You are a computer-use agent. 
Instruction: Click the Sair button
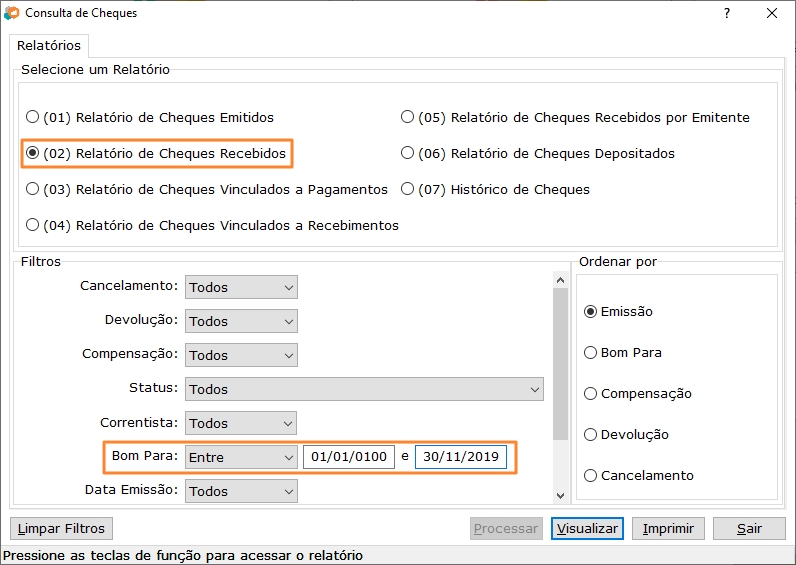(749, 528)
